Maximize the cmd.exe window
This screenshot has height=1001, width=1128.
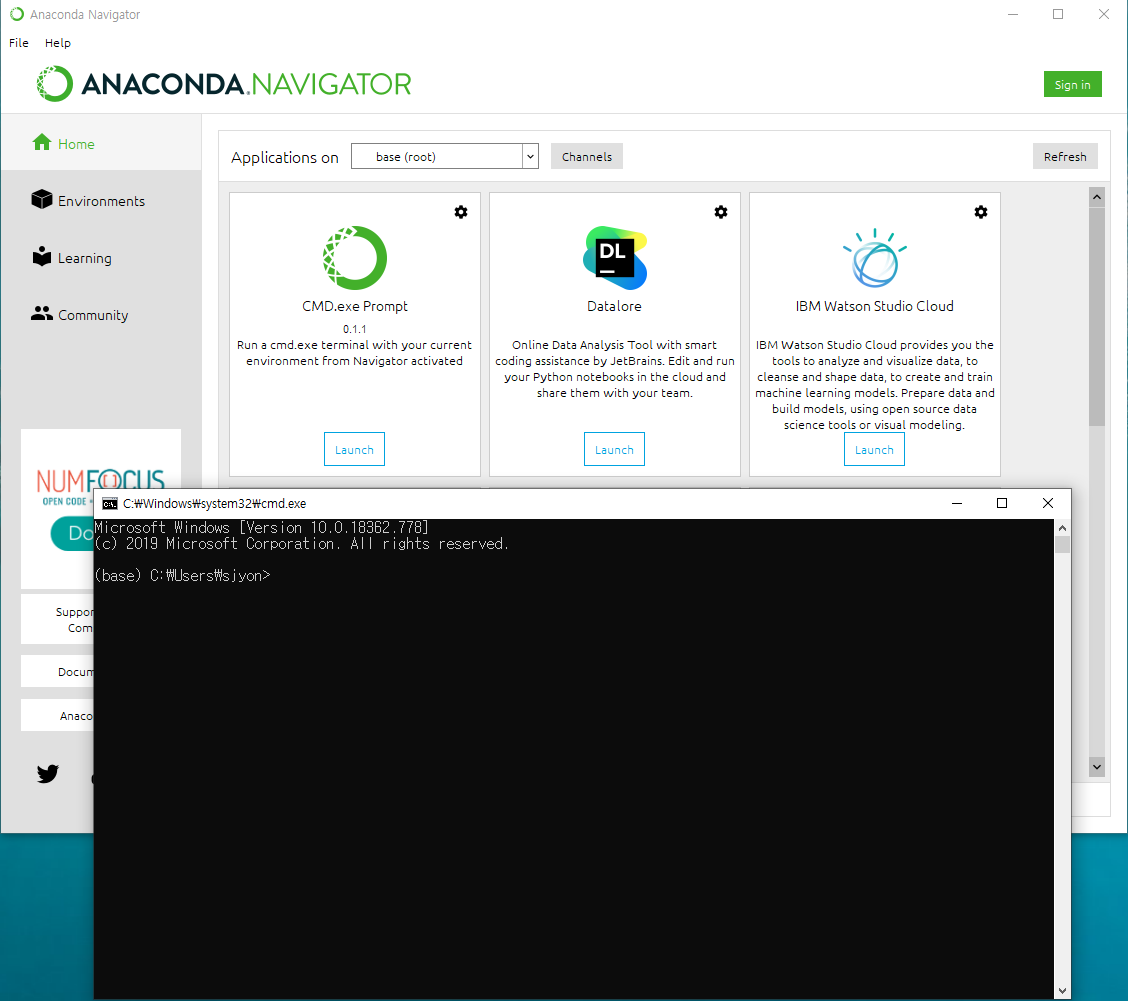1001,503
